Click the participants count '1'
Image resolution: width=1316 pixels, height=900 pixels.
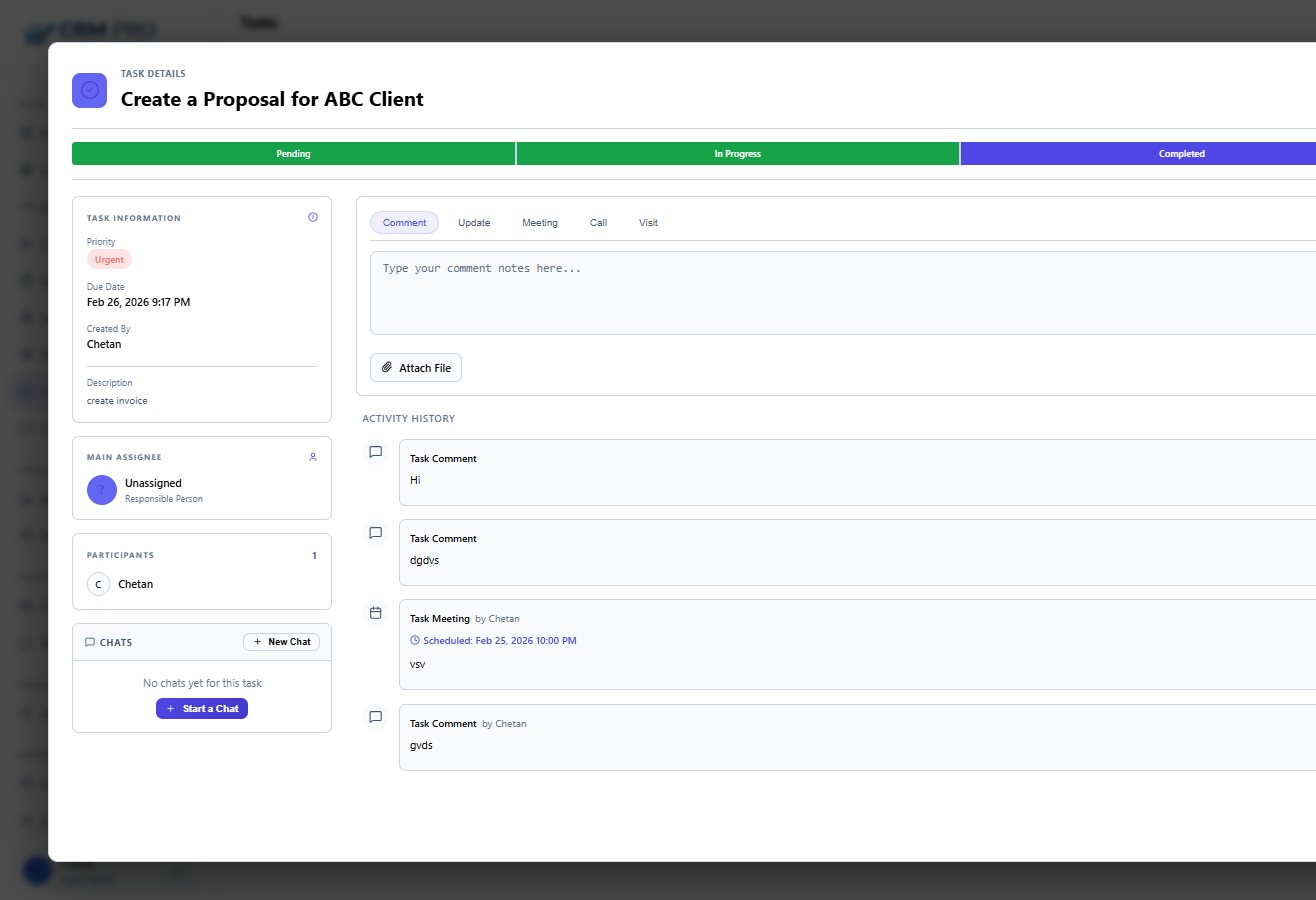(314, 555)
